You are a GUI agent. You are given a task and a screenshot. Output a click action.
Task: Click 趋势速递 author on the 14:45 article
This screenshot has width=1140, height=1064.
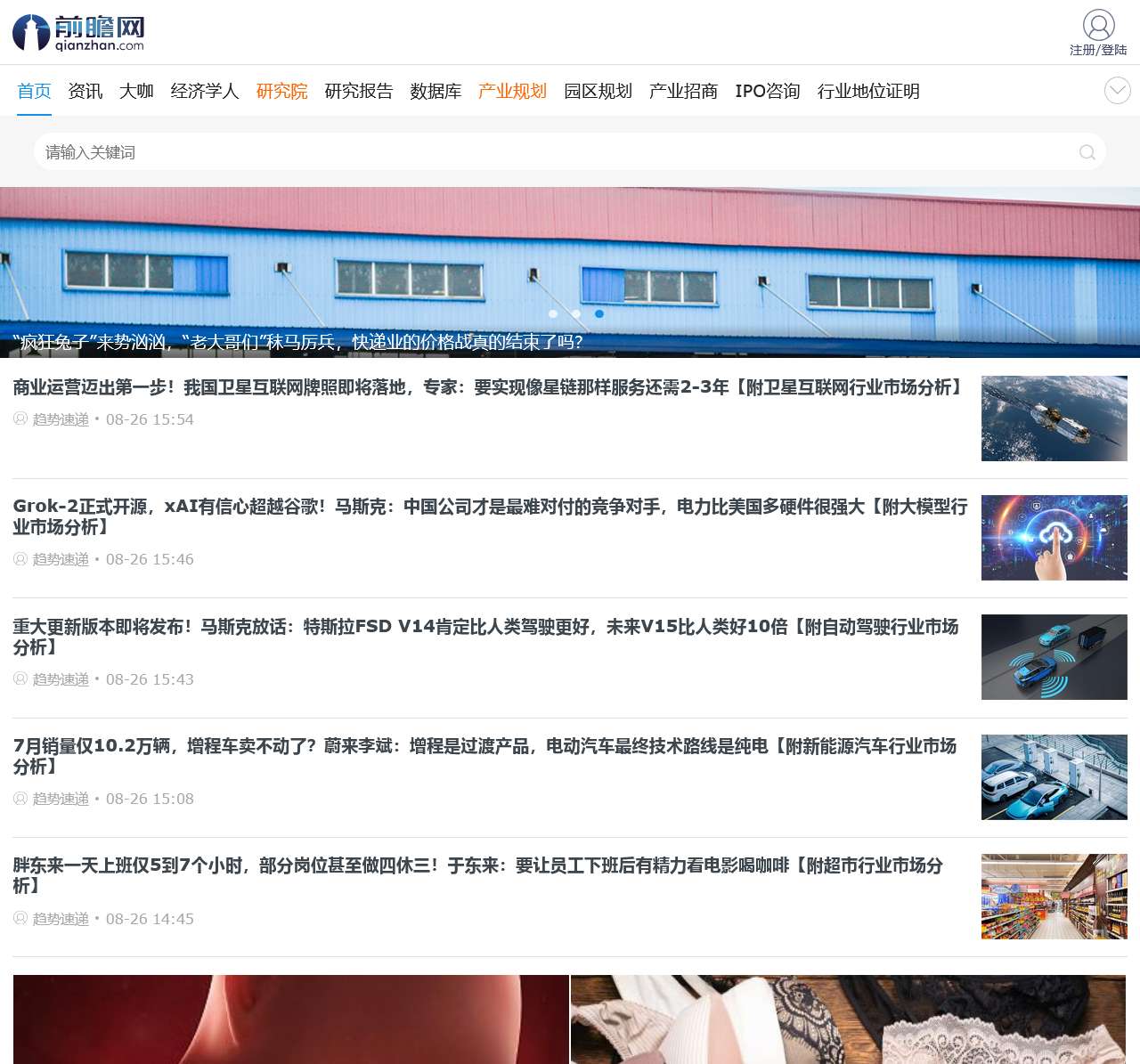[61, 919]
